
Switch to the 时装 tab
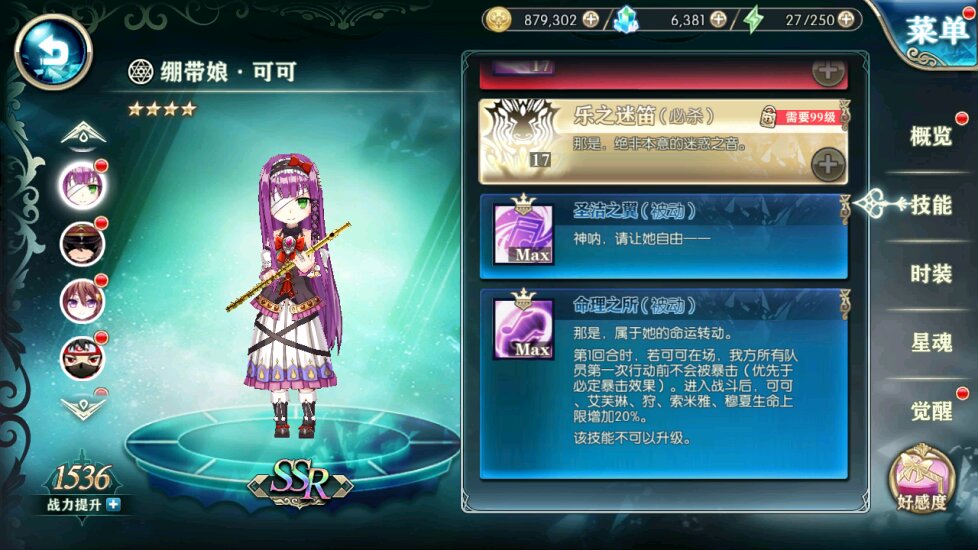click(x=931, y=273)
